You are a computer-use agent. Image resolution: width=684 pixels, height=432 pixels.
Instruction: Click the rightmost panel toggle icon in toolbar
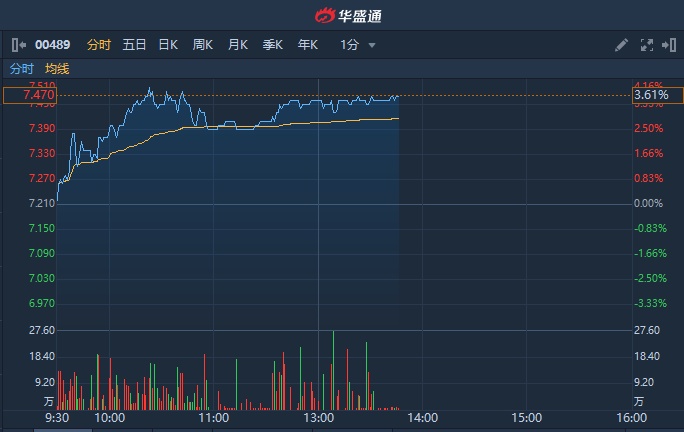[667, 45]
